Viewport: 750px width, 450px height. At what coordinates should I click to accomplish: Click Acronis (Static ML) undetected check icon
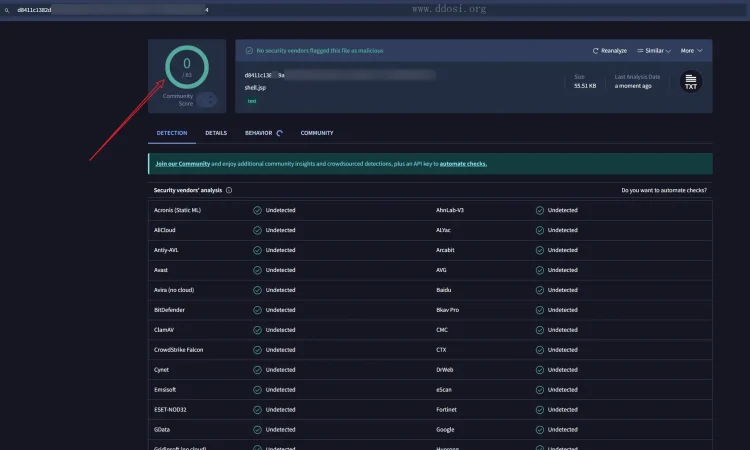257,210
